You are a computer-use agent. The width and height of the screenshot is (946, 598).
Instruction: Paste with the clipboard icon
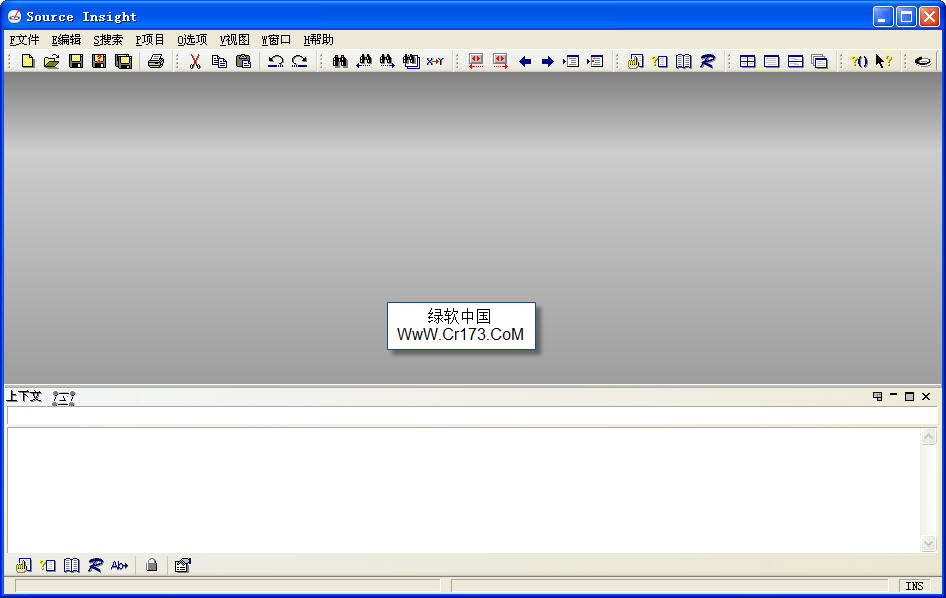(243, 61)
